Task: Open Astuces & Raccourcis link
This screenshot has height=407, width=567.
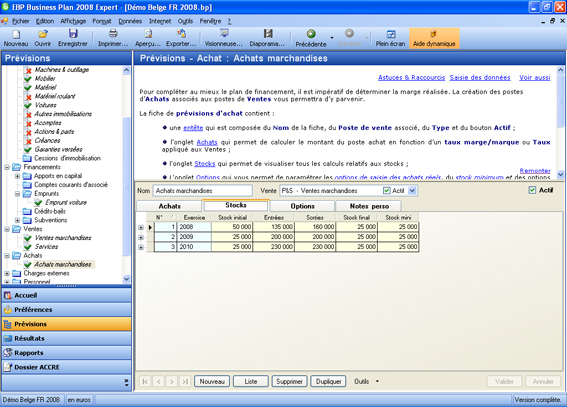Action: [x=412, y=77]
